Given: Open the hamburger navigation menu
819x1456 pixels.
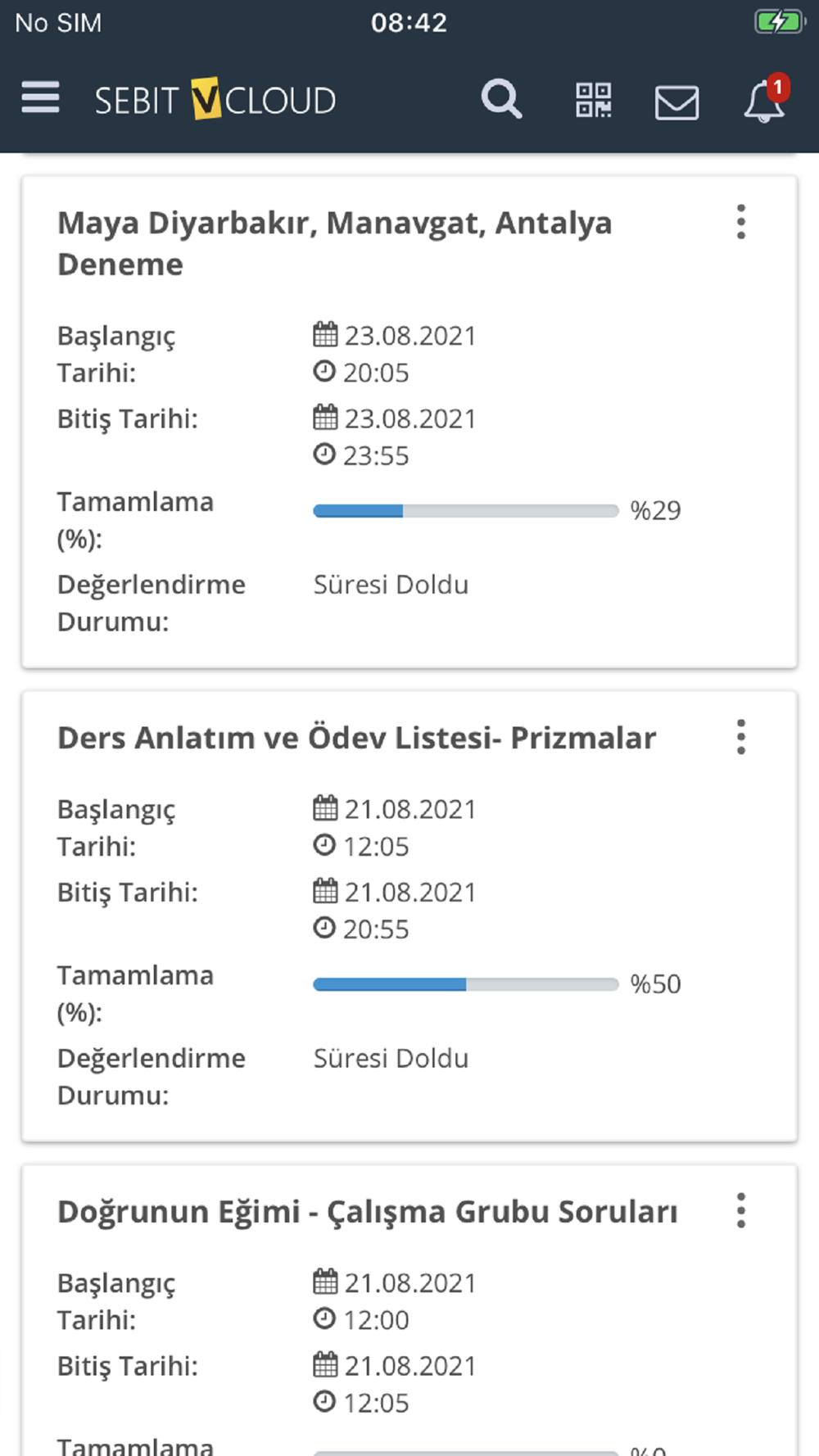Looking at the screenshot, I should 41,98.
